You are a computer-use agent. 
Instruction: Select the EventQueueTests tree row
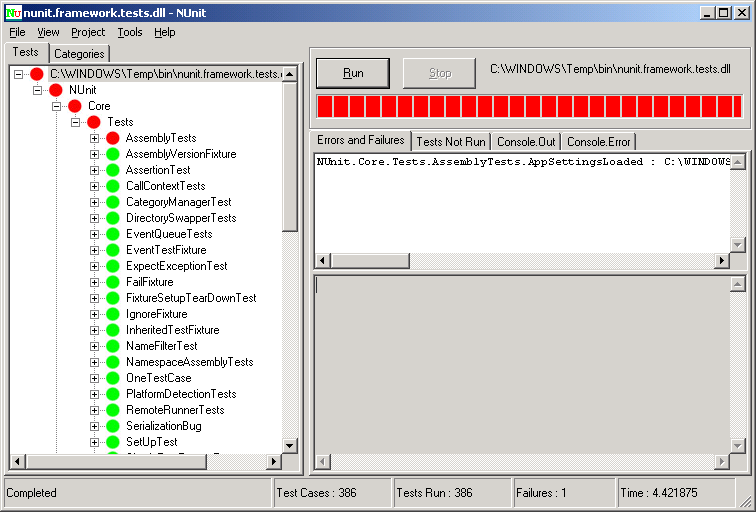169,234
